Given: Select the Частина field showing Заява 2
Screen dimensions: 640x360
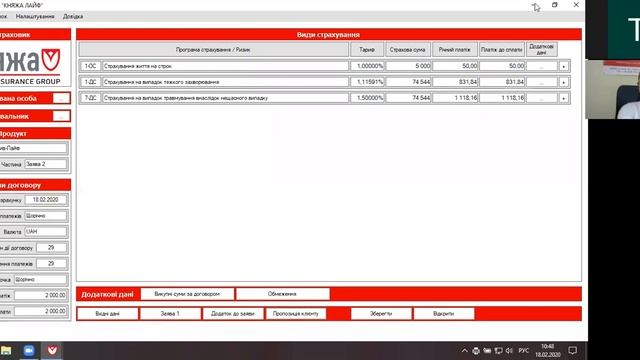Looking at the screenshot, I should 45,164.
